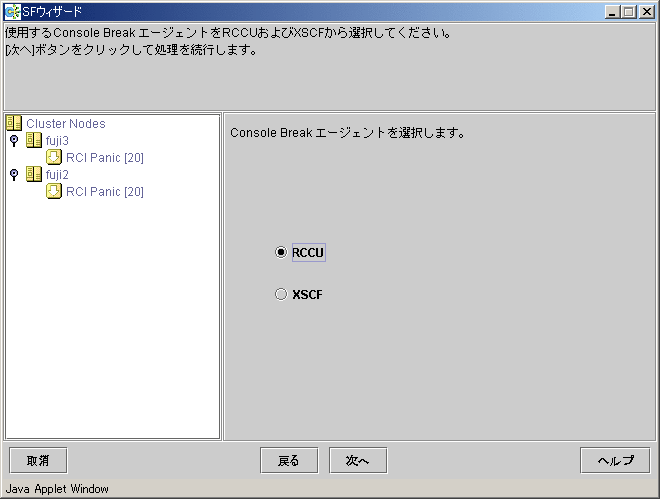Click RCI Panic icon under fuji3
The height and width of the screenshot is (499, 660).
[x=54, y=157]
